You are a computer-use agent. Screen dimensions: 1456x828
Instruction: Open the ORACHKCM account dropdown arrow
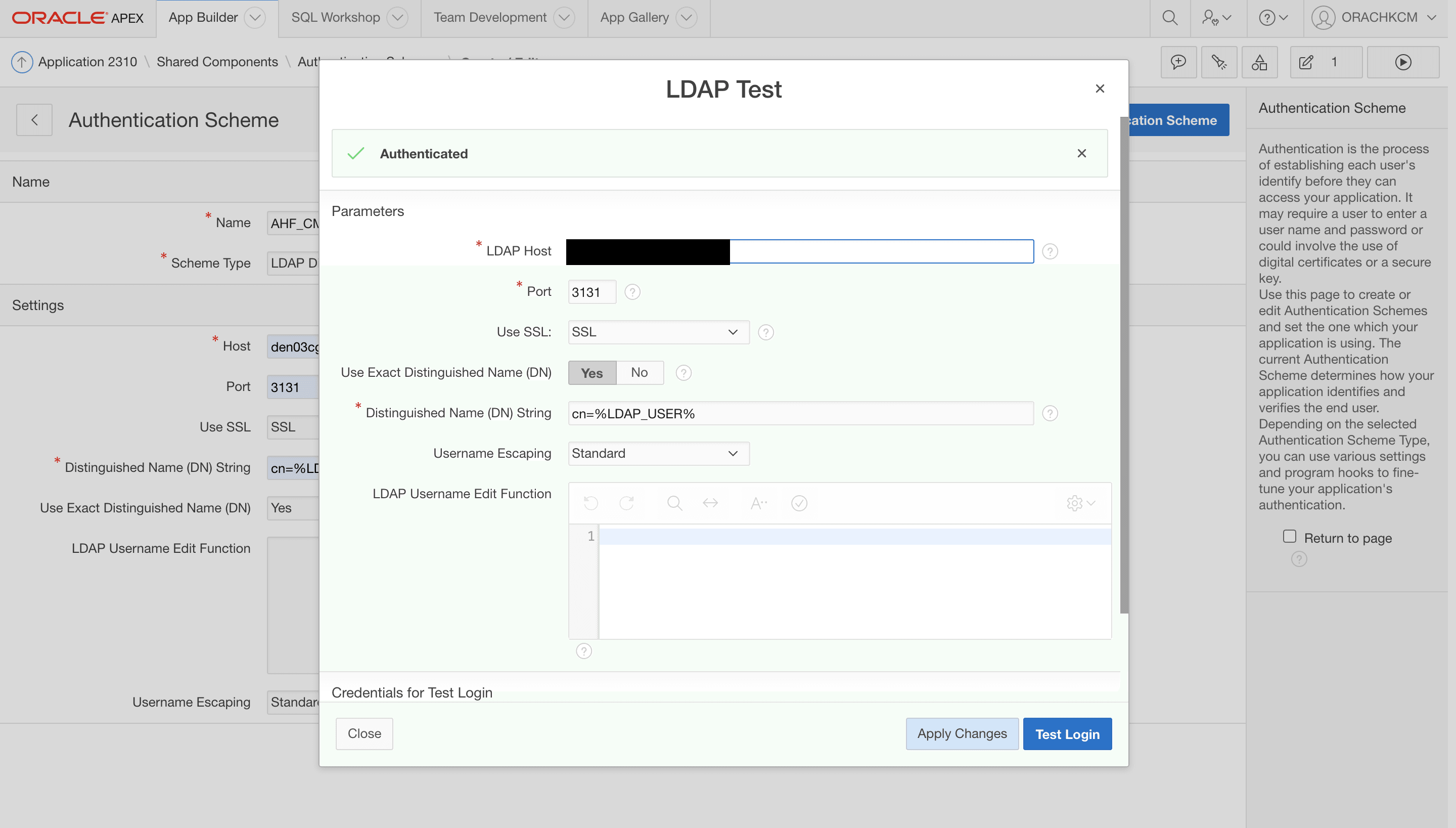[x=1431, y=18]
